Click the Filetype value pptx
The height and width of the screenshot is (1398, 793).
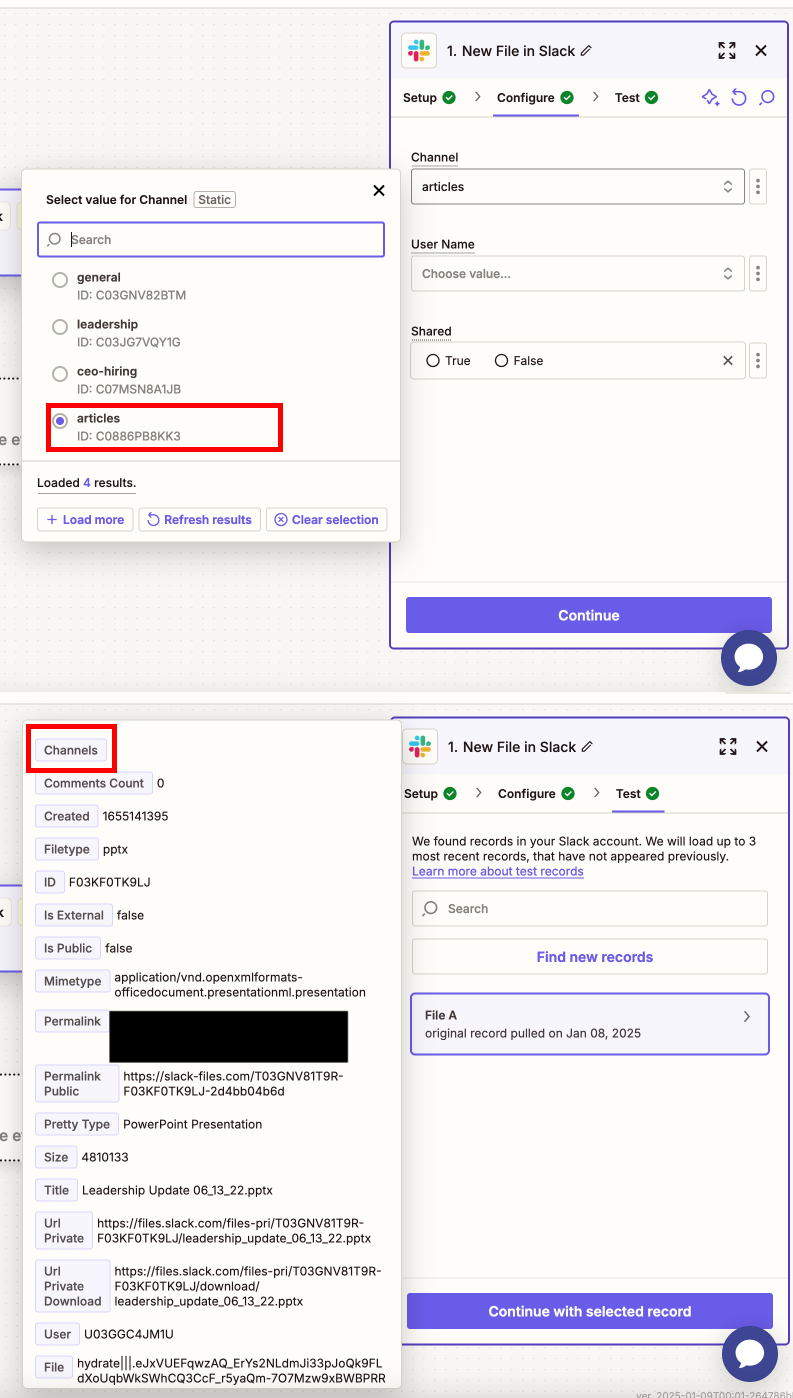coord(115,849)
